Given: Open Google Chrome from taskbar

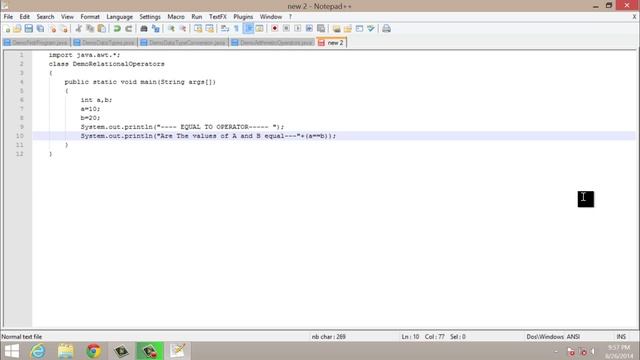Looking at the screenshot, I should 93,351.
